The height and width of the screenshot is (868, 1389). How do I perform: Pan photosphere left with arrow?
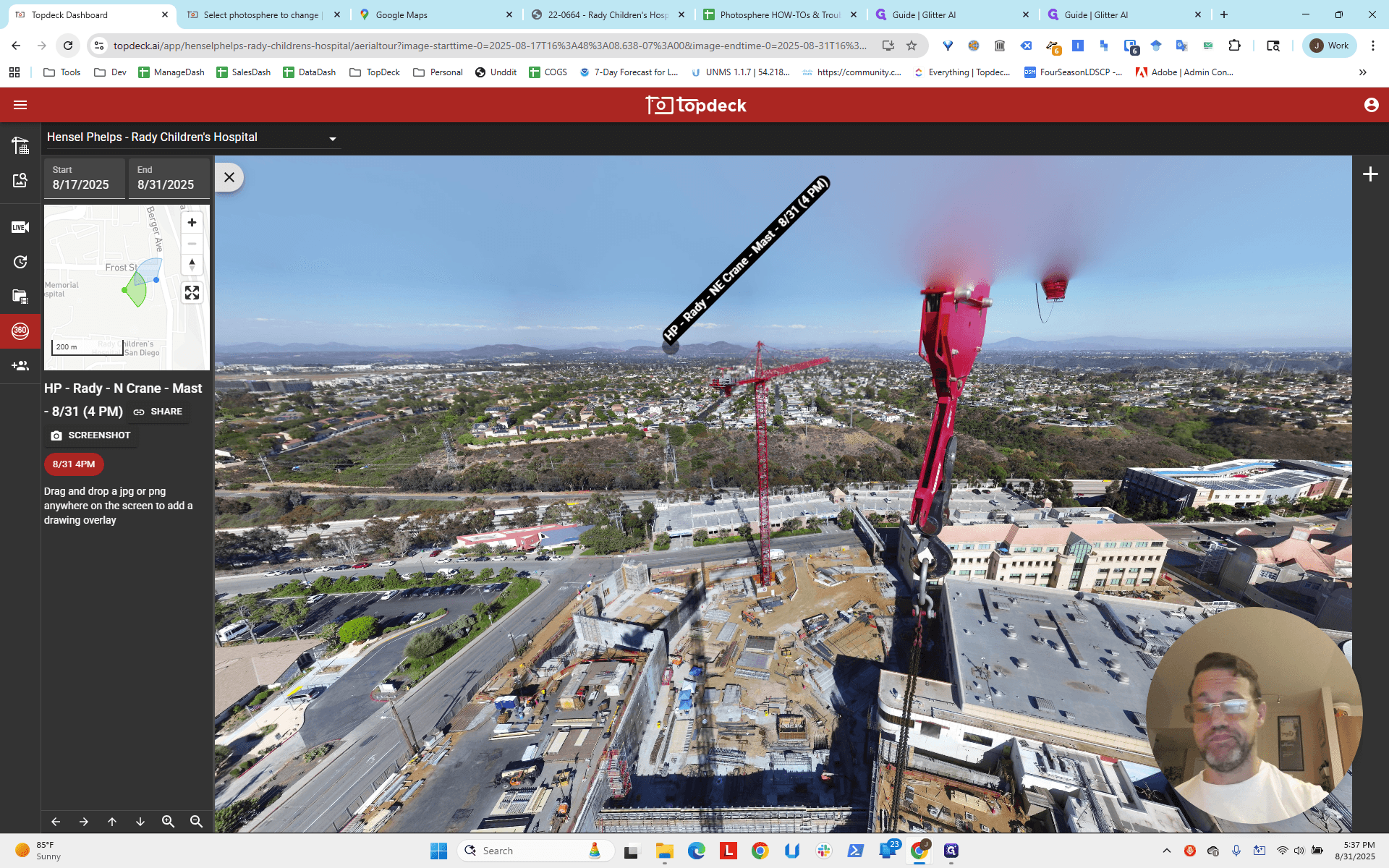(x=56, y=822)
